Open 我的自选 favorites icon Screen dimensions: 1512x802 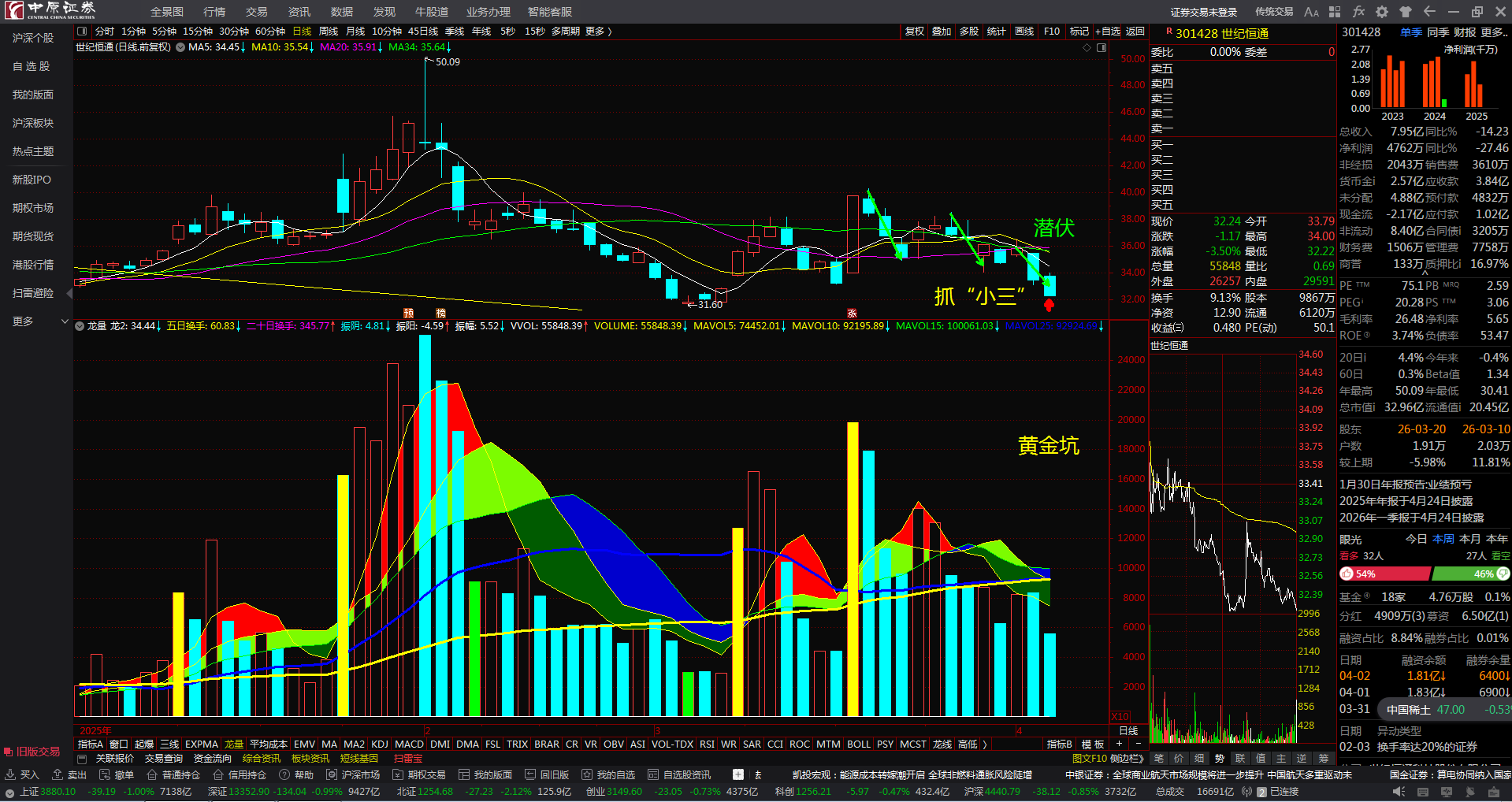pyautogui.click(x=608, y=774)
